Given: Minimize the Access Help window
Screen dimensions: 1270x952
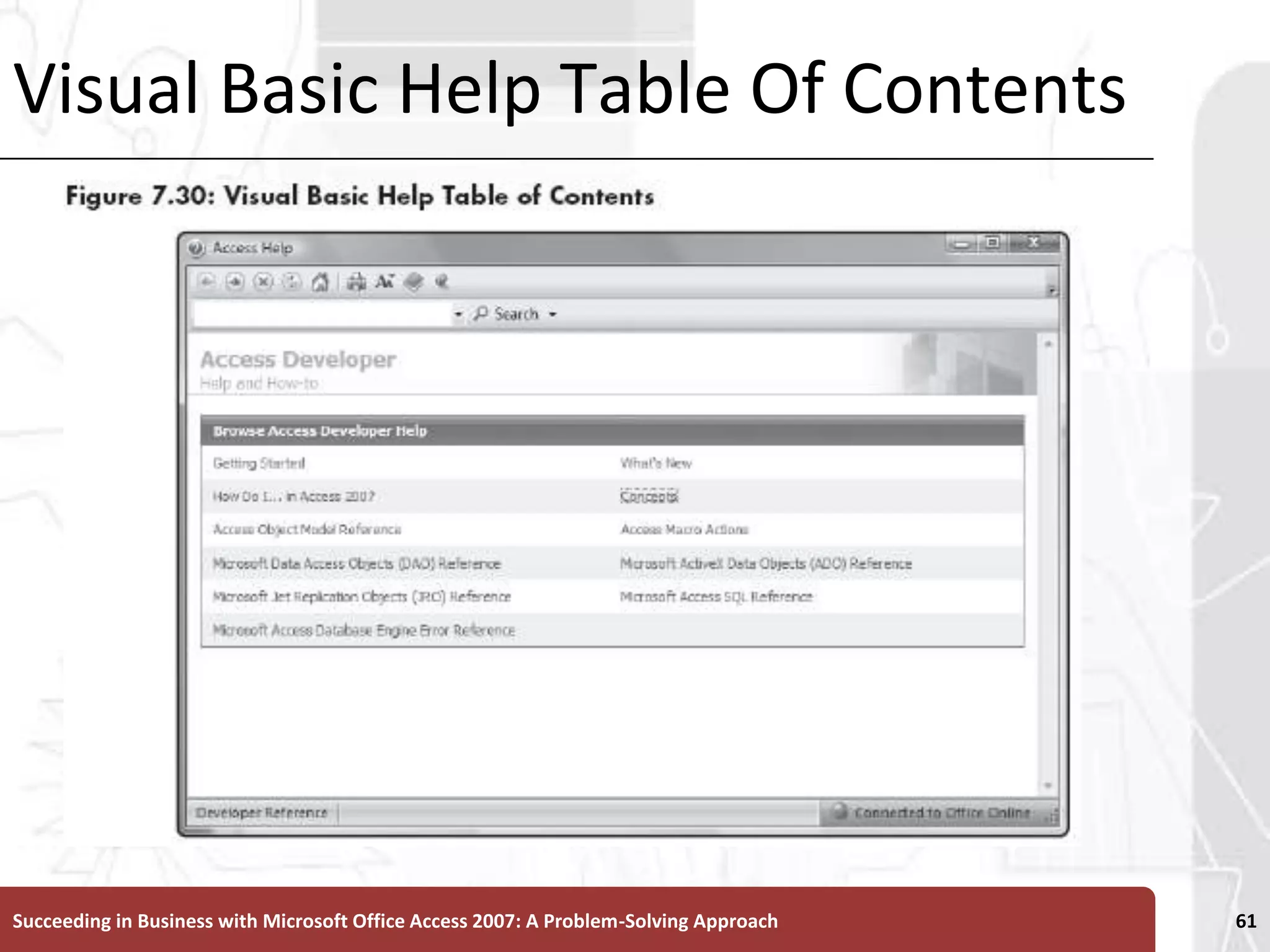Looking at the screenshot, I should 962,244.
